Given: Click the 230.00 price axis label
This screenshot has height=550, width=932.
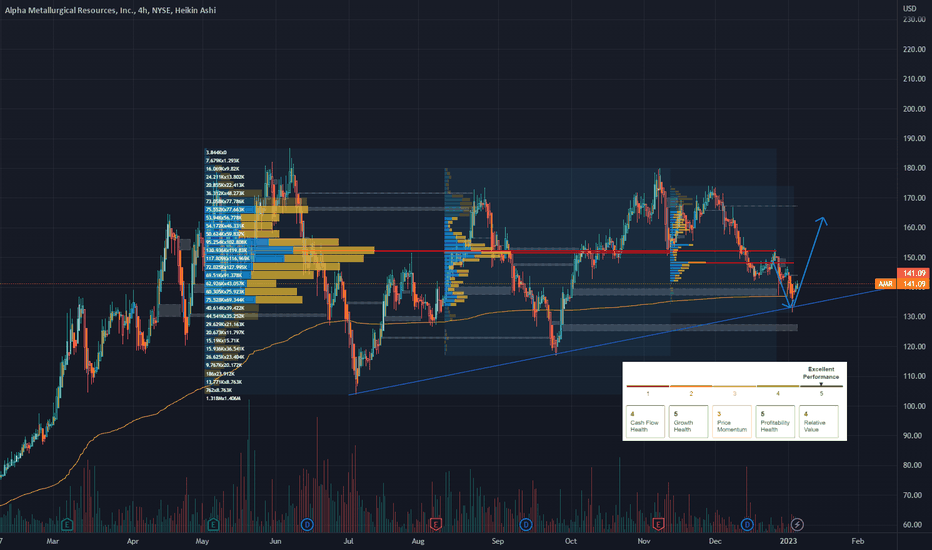Looking at the screenshot, I should tap(914, 20).
